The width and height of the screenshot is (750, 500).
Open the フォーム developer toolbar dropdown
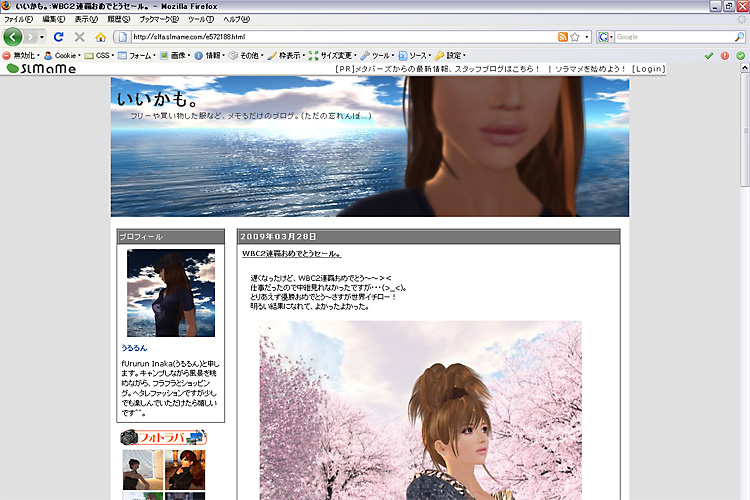(137, 56)
